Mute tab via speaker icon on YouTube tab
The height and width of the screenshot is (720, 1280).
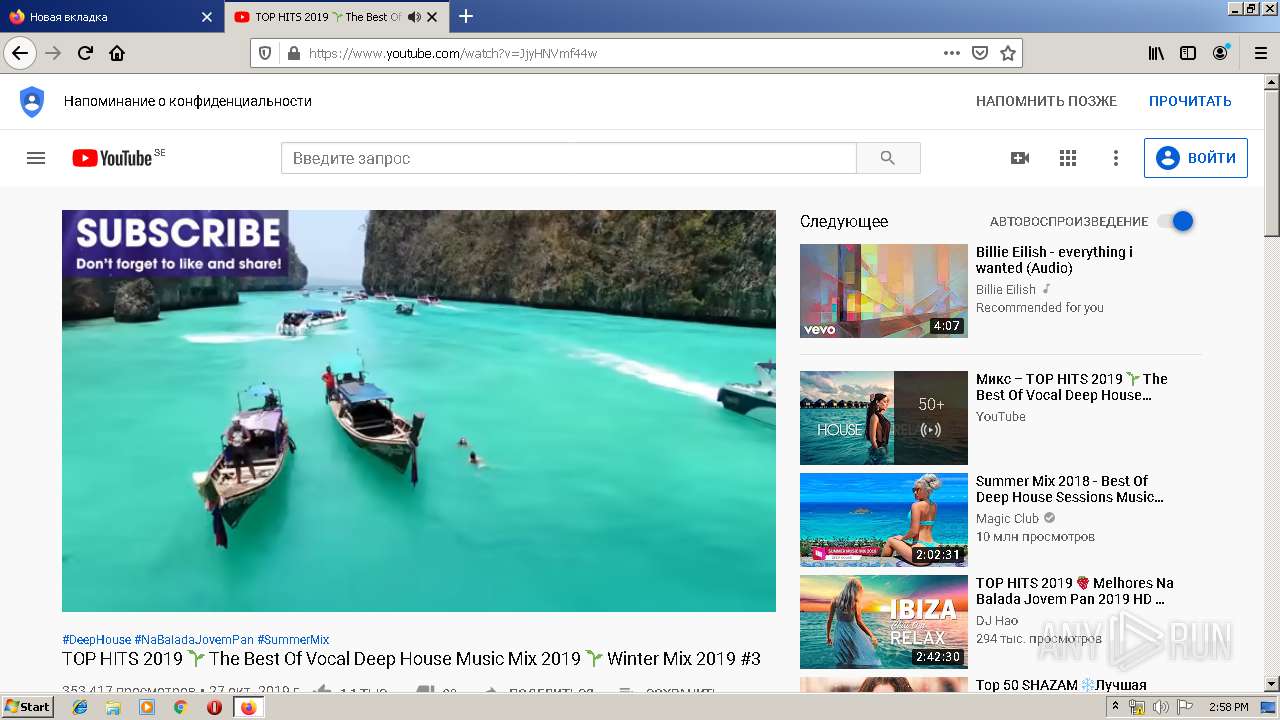tap(414, 17)
